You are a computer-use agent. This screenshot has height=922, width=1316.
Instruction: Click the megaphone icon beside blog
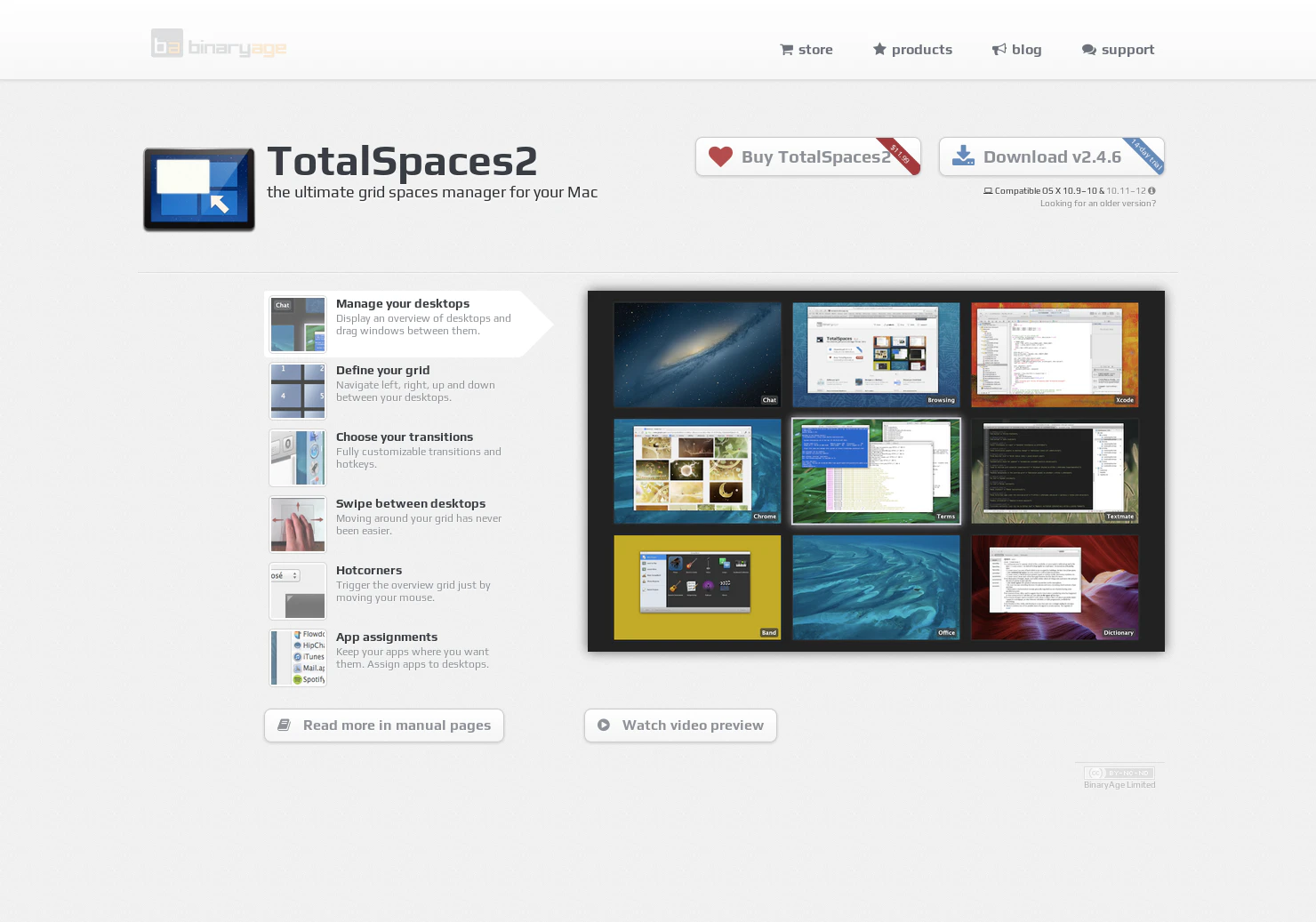[x=999, y=50]
